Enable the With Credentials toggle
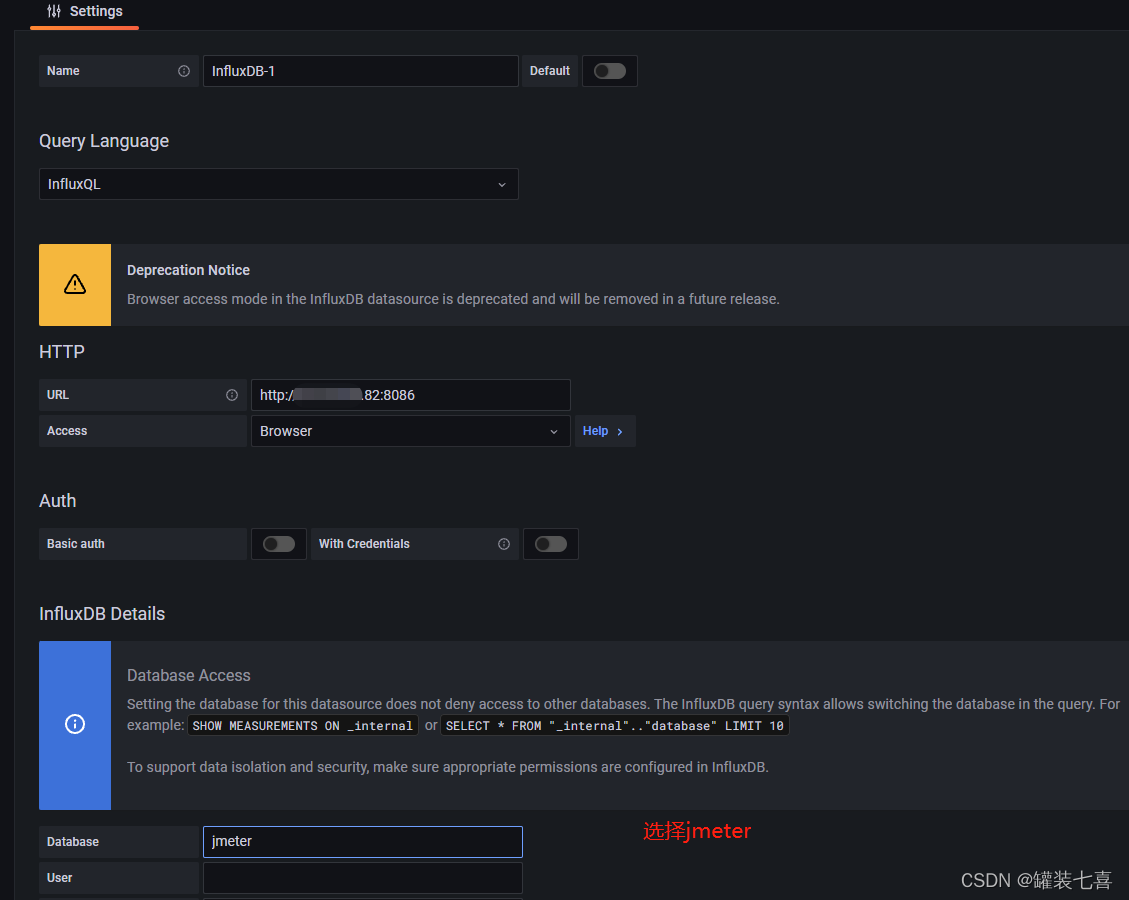 coord(551,544)
